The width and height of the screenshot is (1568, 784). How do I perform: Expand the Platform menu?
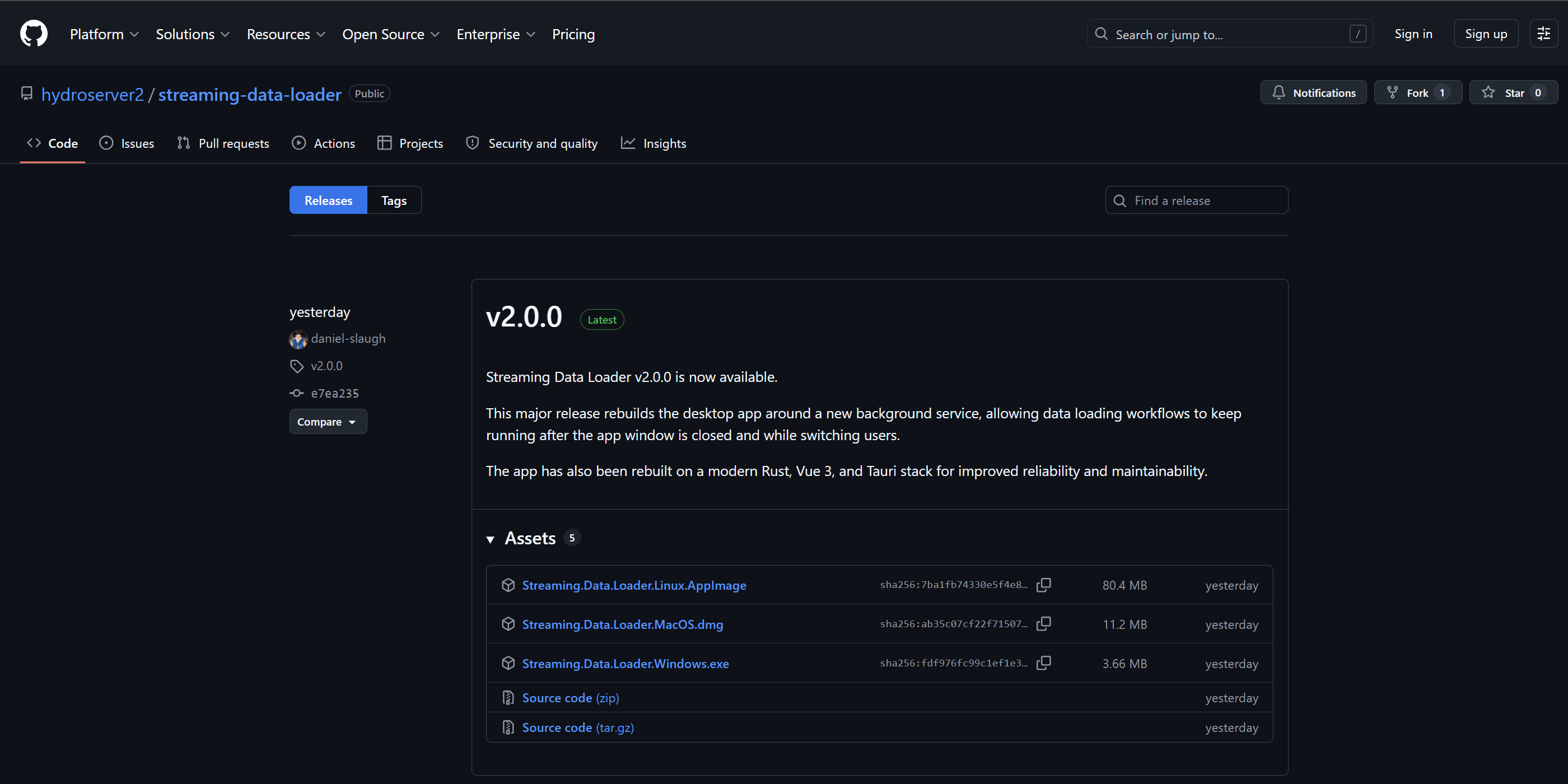pyautogui.click(x=104, y=34)
